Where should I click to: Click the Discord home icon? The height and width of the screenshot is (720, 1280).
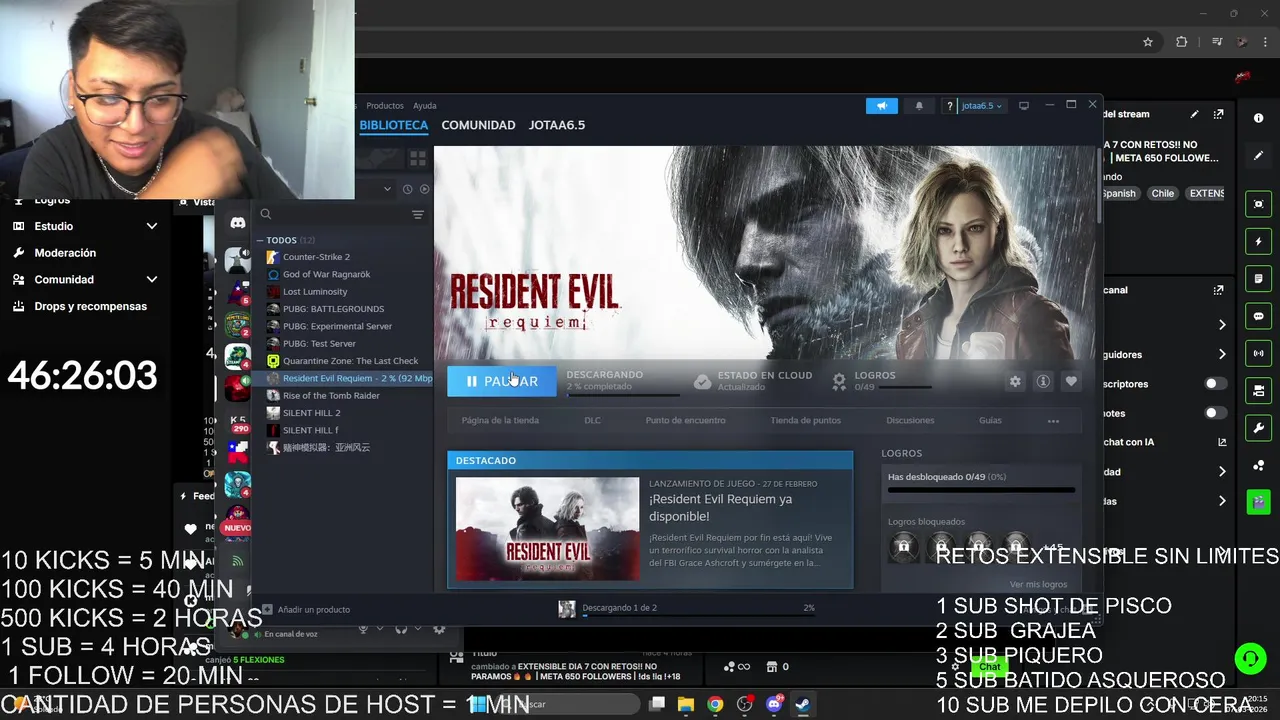237,223
